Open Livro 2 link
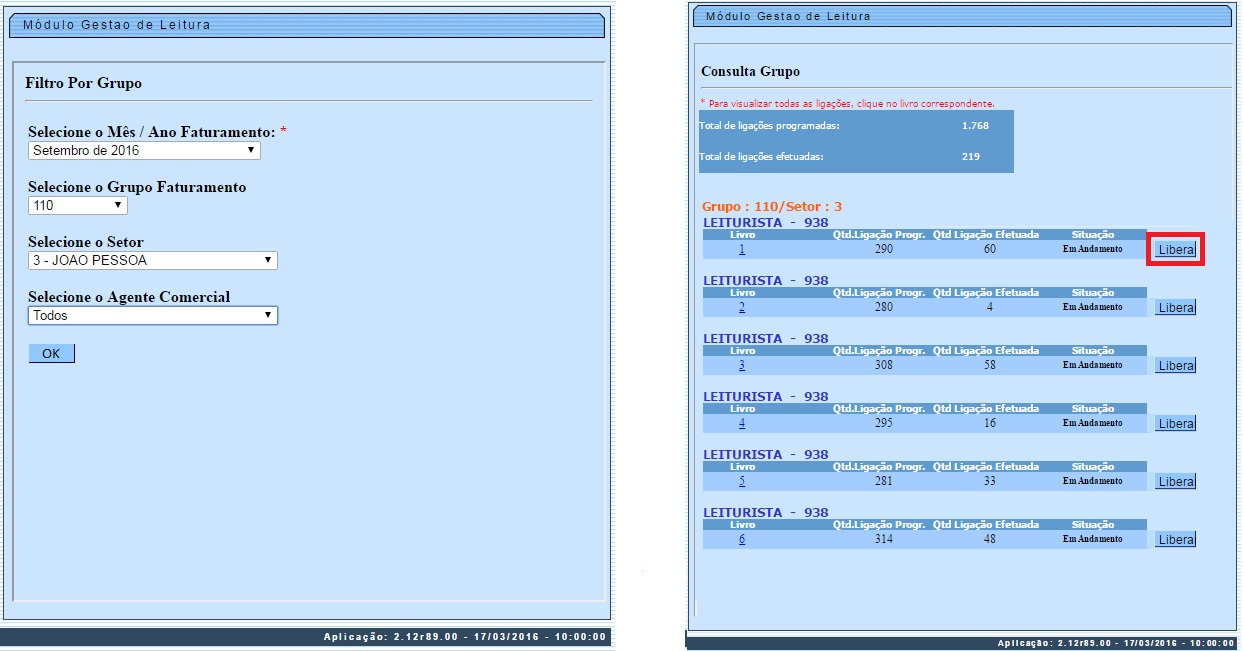 (x=742, y=307)
